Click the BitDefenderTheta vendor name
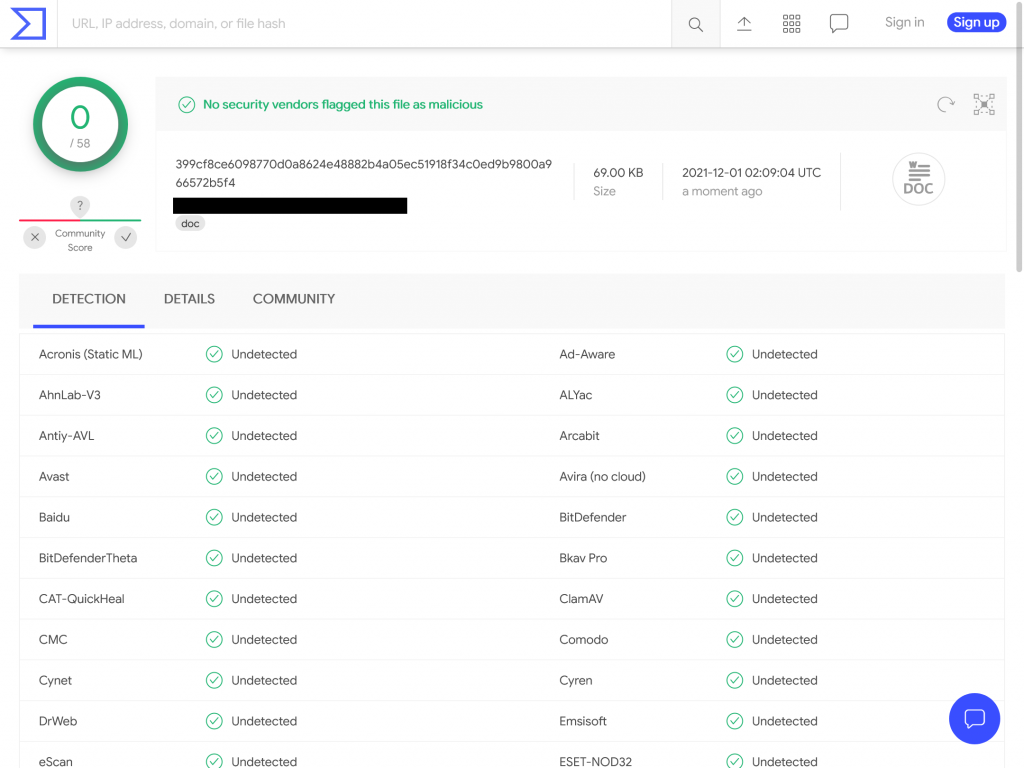 point(88,558)
